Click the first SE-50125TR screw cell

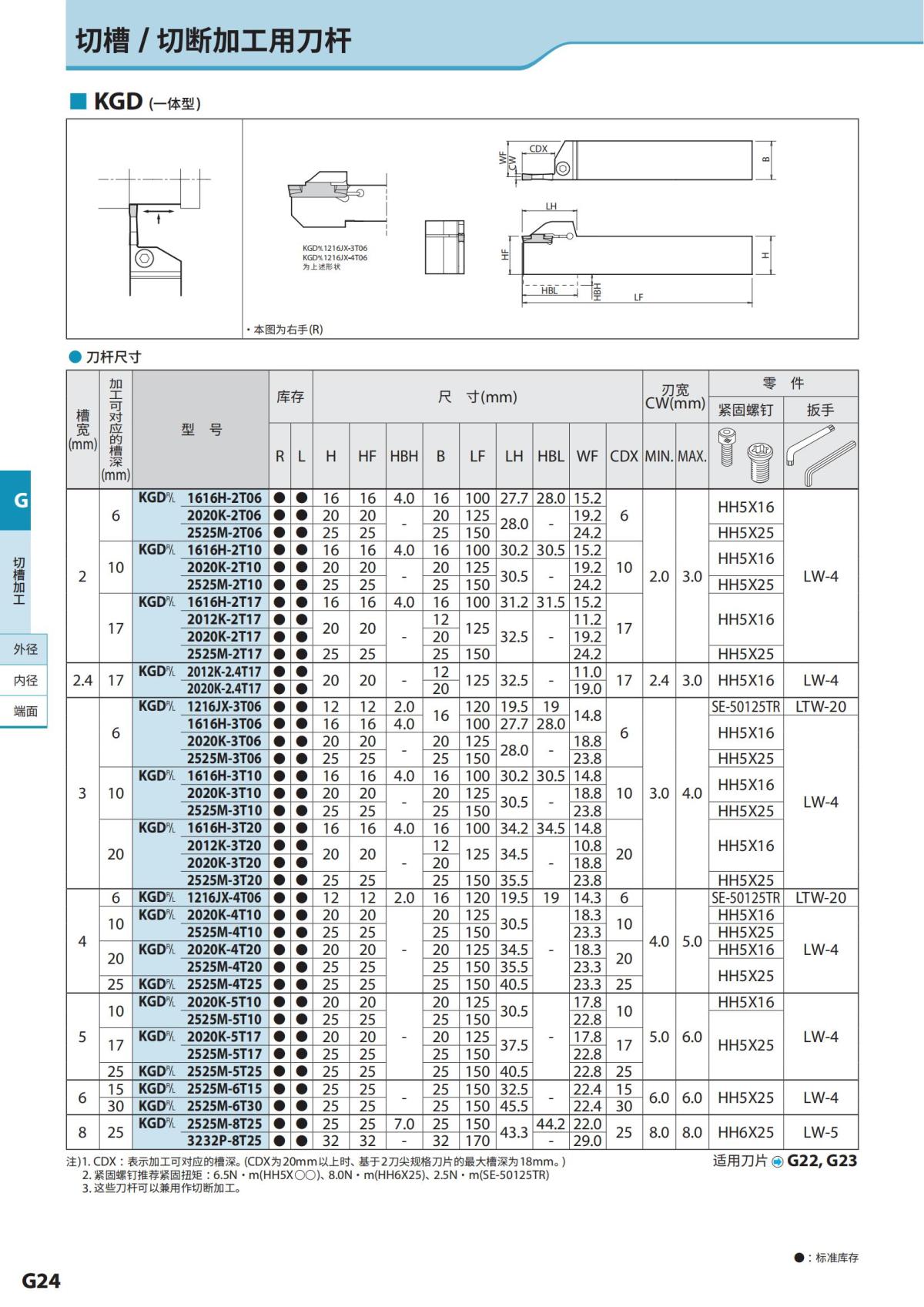(x=745, y=706)
